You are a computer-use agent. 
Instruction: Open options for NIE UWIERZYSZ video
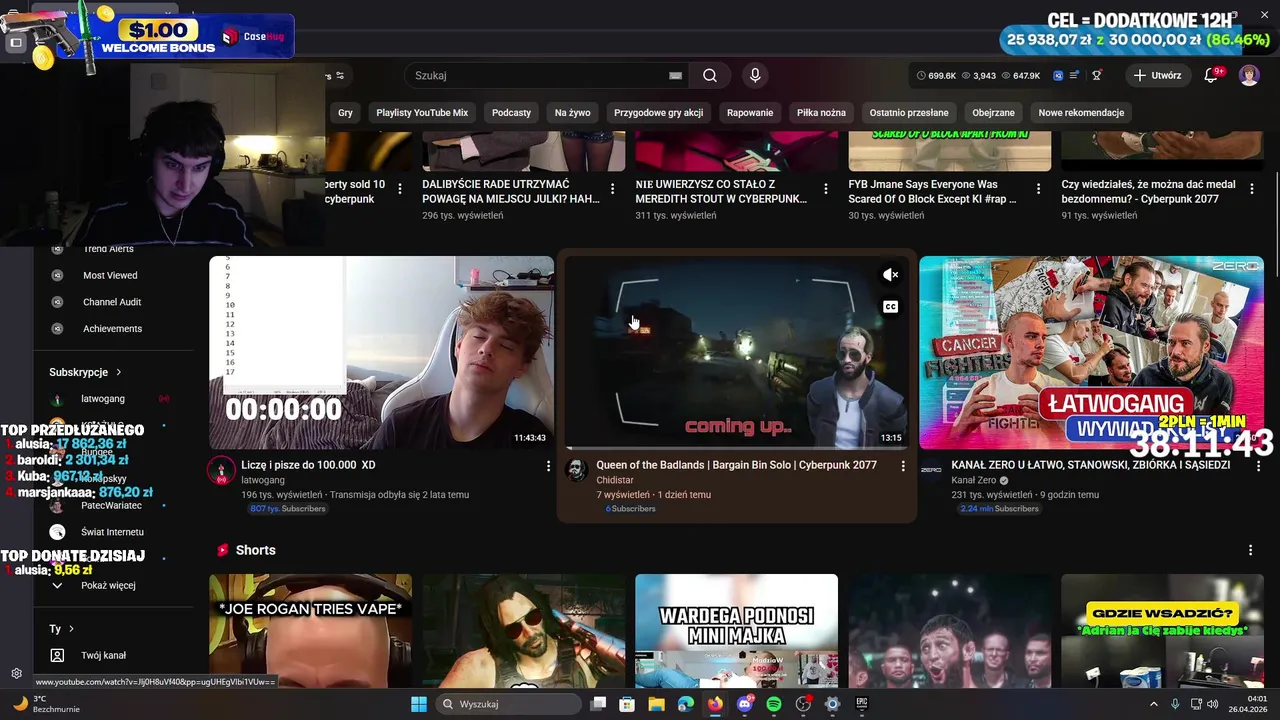[826, 188]
